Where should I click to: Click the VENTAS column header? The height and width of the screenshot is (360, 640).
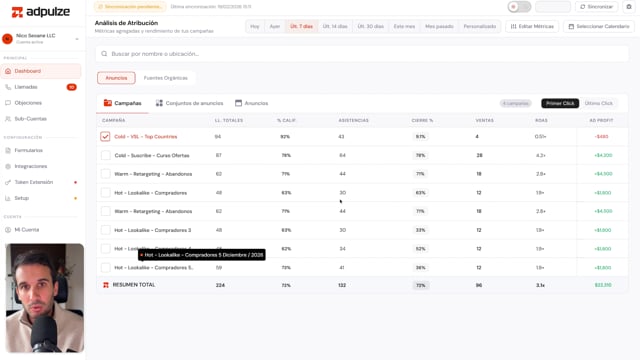pyautogui.click(x=484, y=120)
